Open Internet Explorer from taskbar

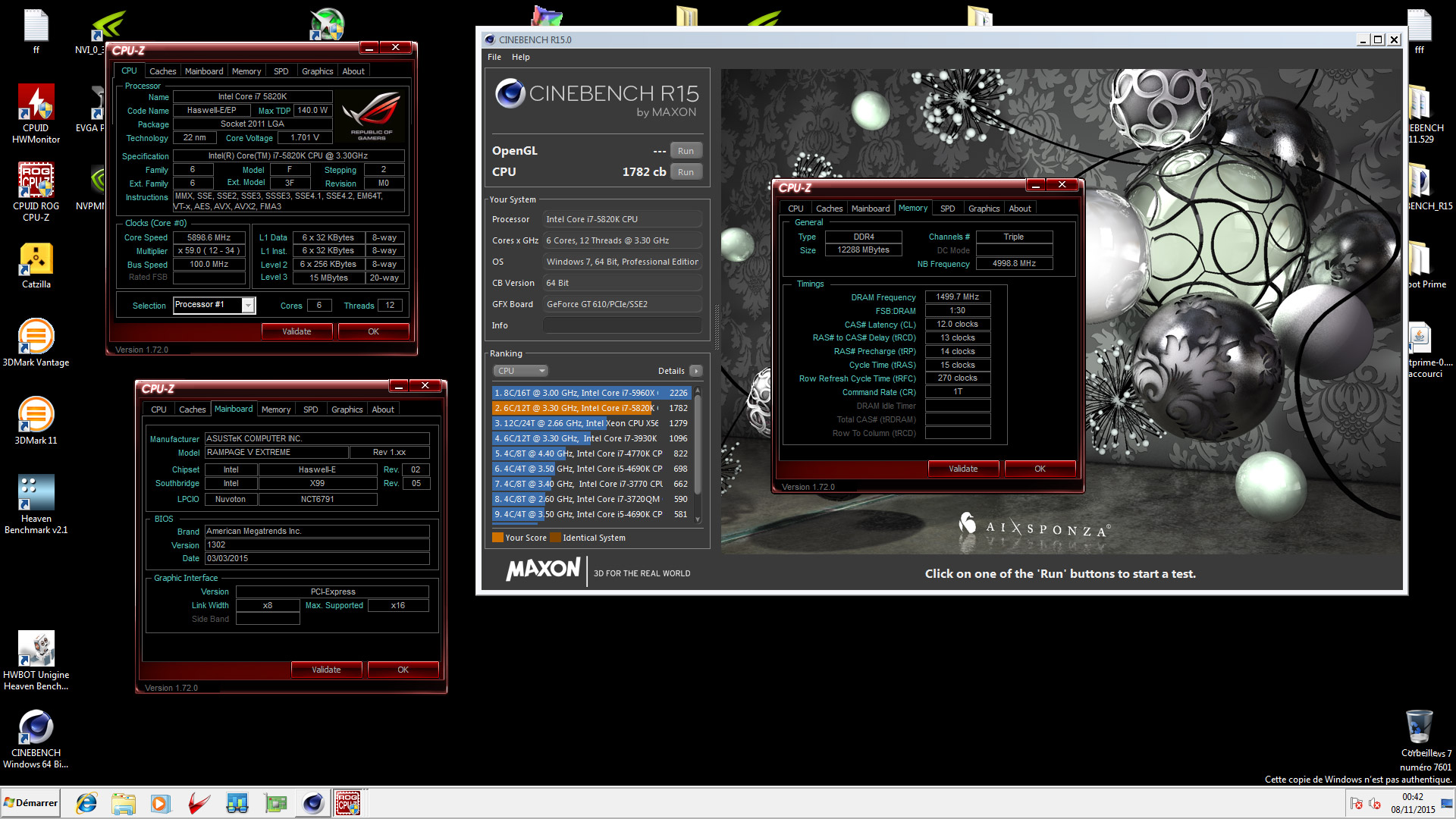coord(86,803)
